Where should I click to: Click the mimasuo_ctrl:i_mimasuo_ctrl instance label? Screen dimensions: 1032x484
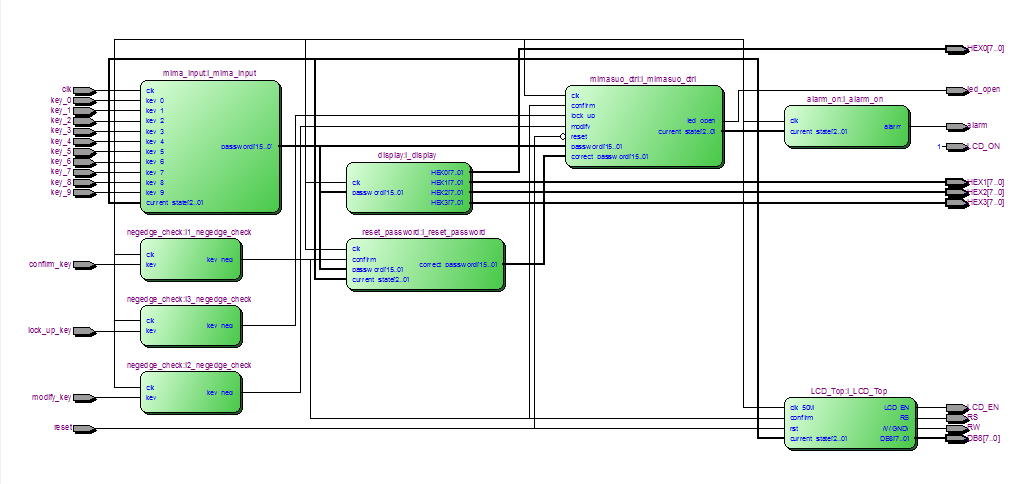click(x=643, y=79)
